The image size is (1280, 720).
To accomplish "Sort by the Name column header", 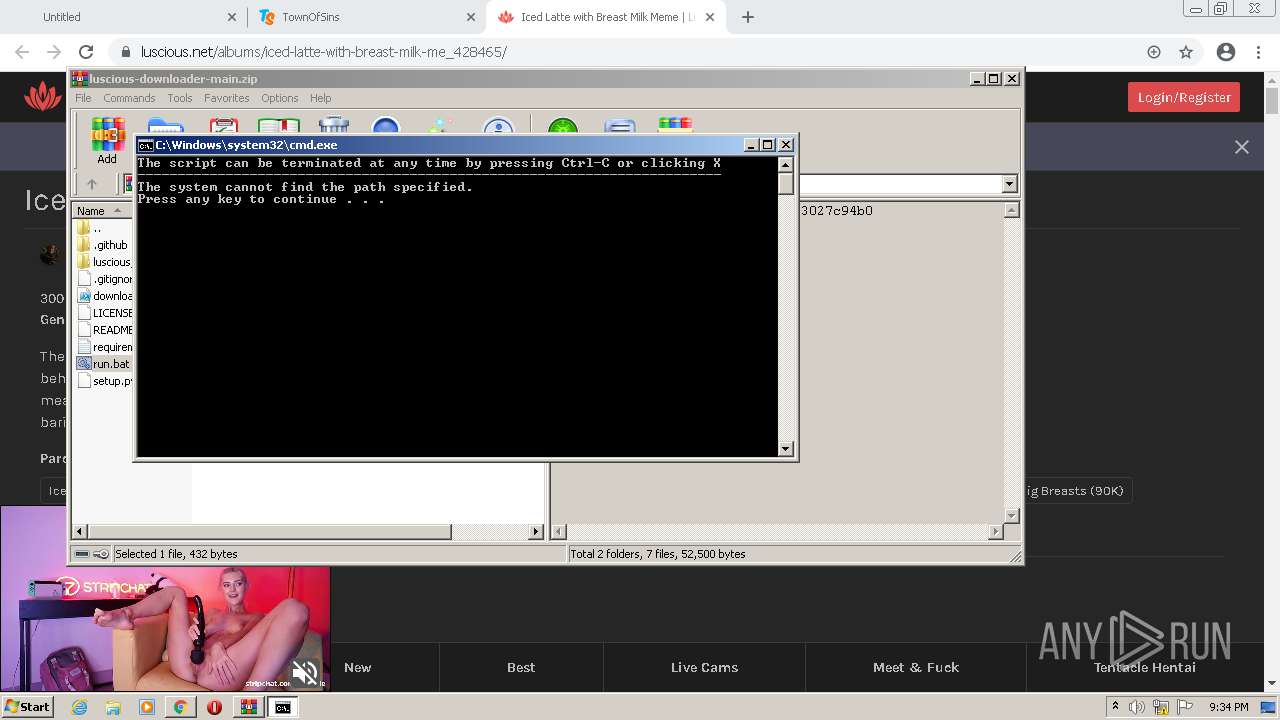I will (102, 211).
